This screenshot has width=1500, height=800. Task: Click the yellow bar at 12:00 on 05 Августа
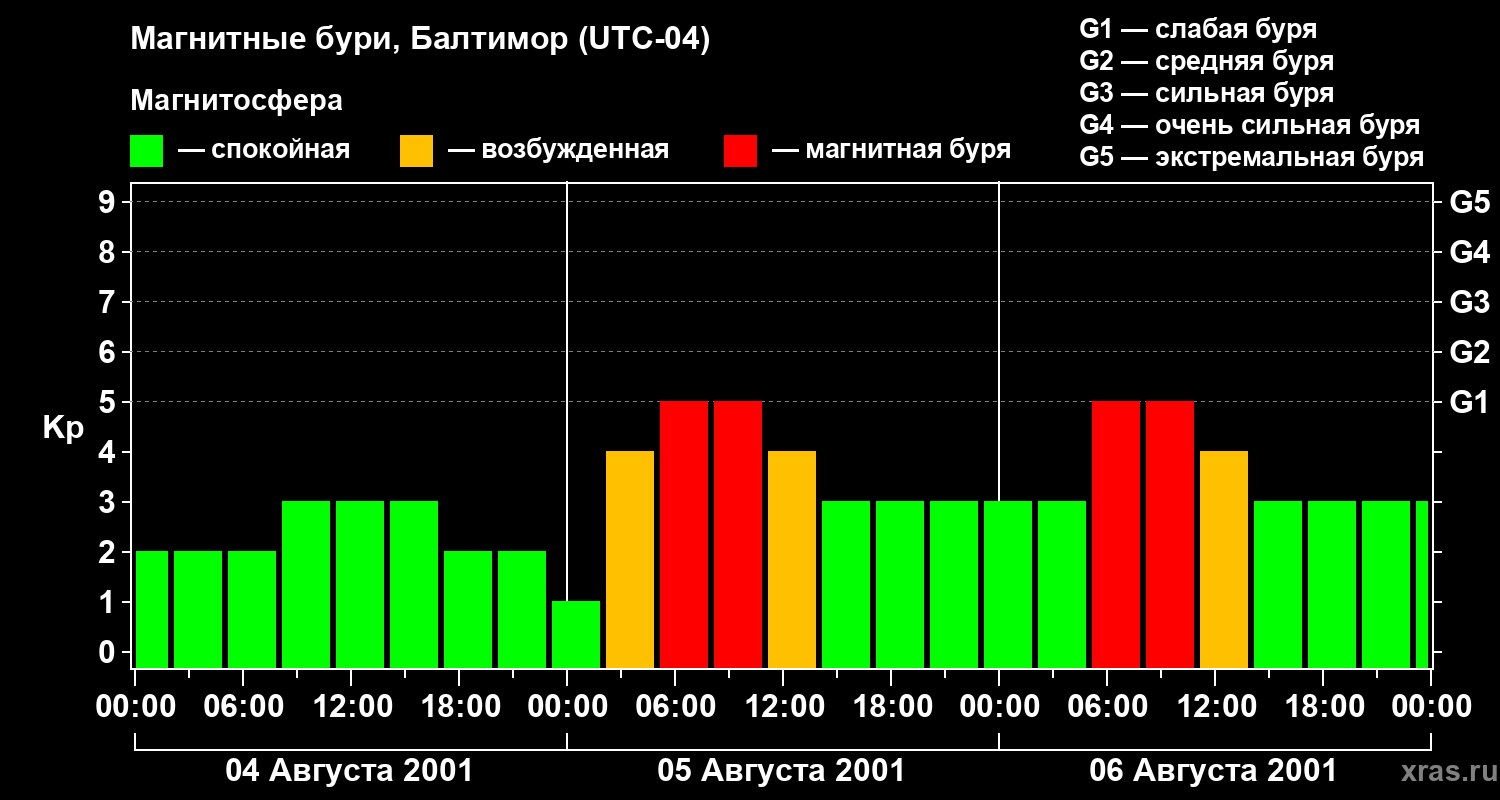tap(792, 559)
